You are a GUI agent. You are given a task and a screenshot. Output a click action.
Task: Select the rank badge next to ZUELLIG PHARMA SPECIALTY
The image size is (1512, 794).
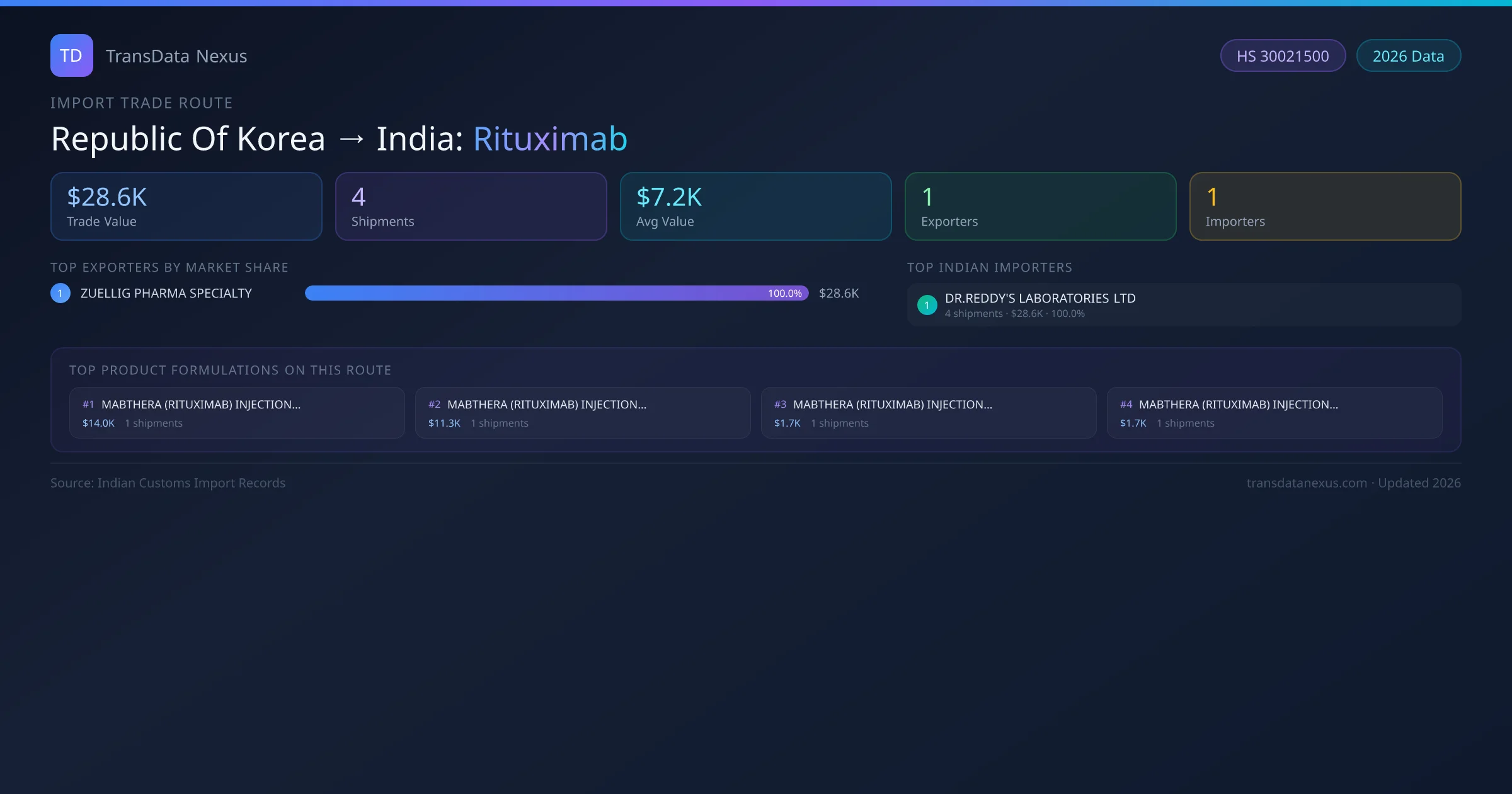pyautogui.click(x=60, y=292)
